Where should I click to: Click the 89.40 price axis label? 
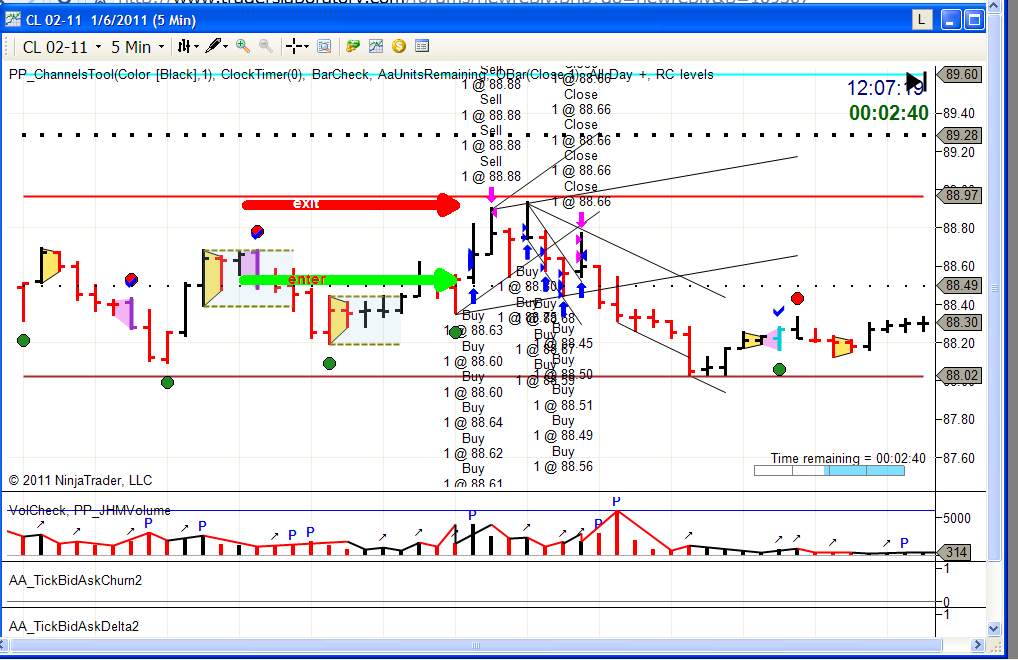click(x=959, y=114)
